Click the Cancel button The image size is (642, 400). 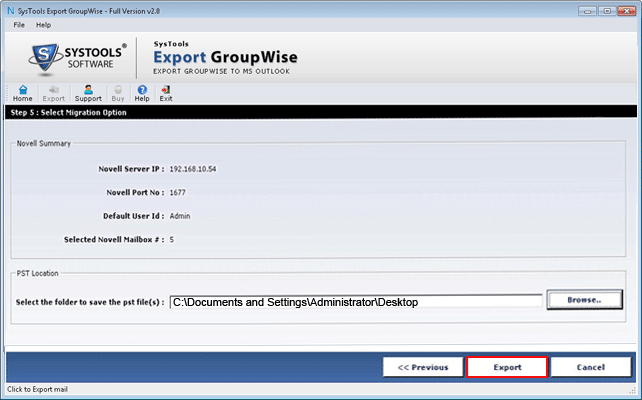[590, 367]
